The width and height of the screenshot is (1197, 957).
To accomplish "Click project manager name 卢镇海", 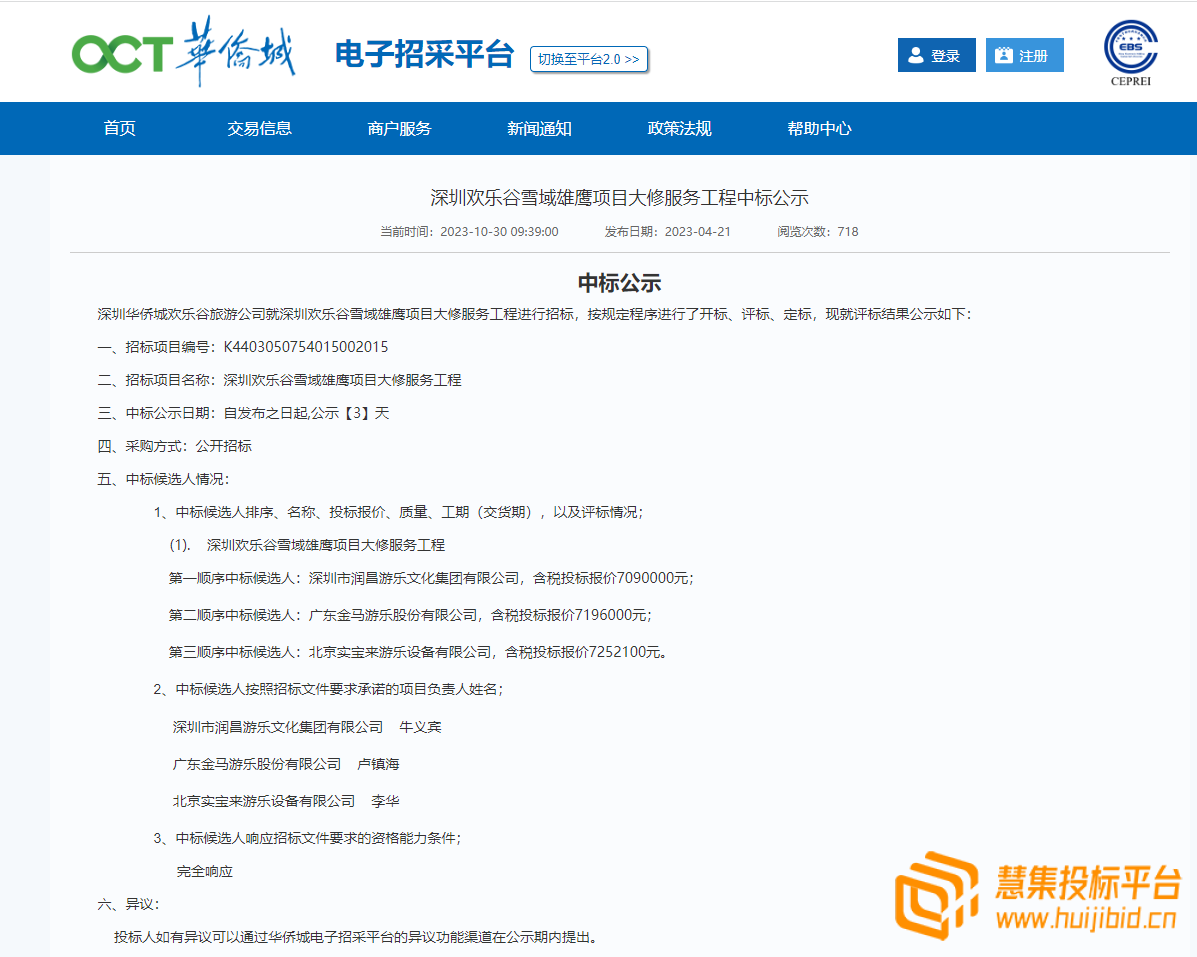I will [x=379, y=764].
